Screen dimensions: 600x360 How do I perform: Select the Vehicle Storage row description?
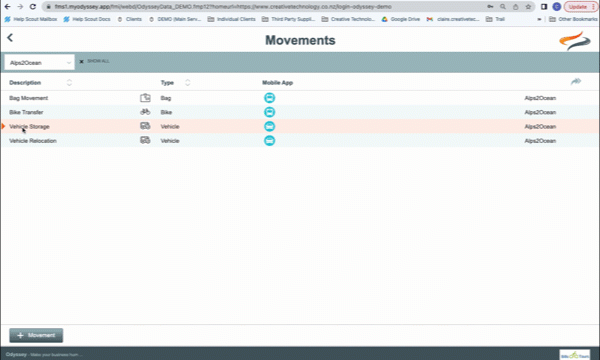click(29, 126)
